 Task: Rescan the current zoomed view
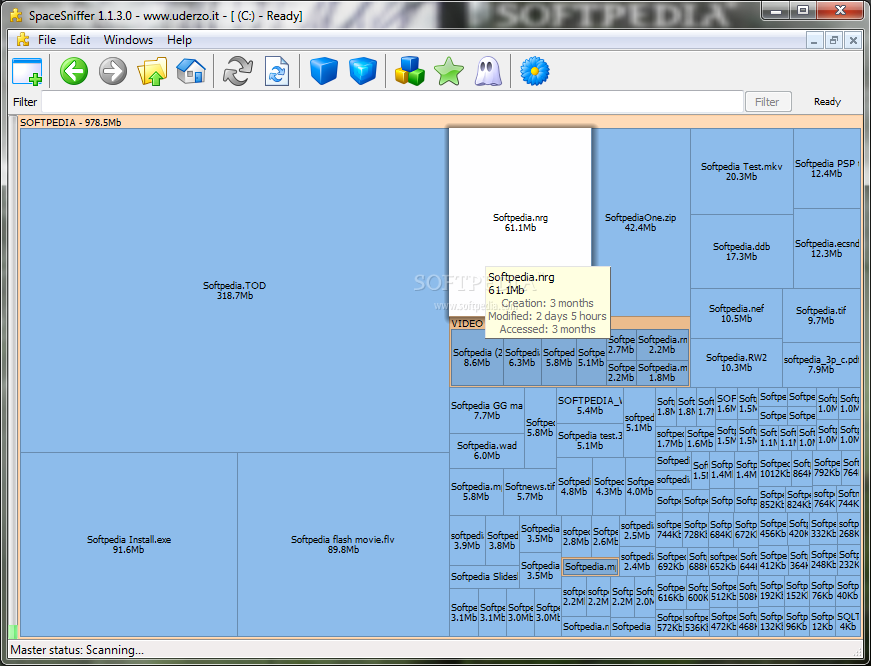pos(277,71)
